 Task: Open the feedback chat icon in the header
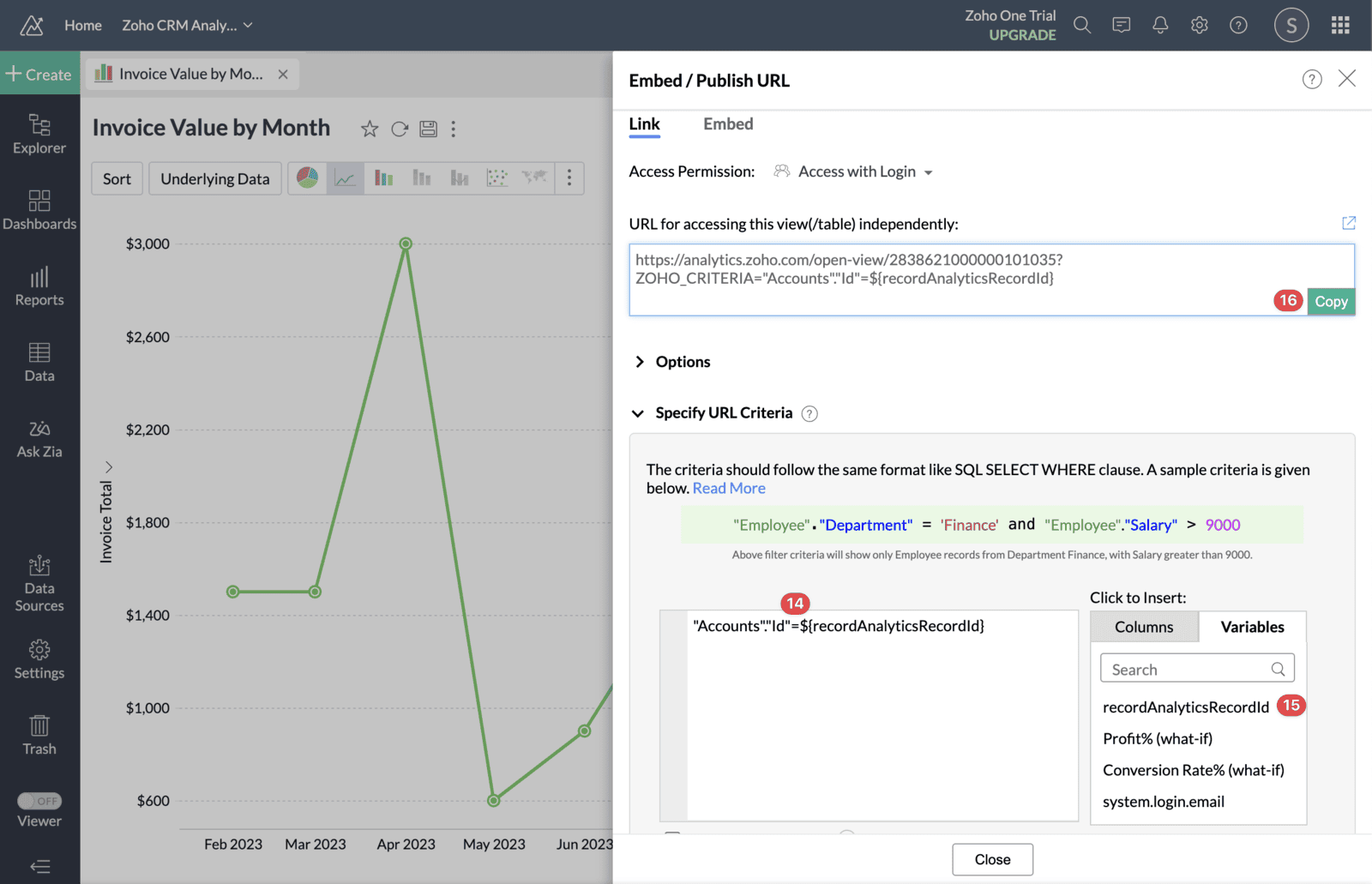point(1122,25)
